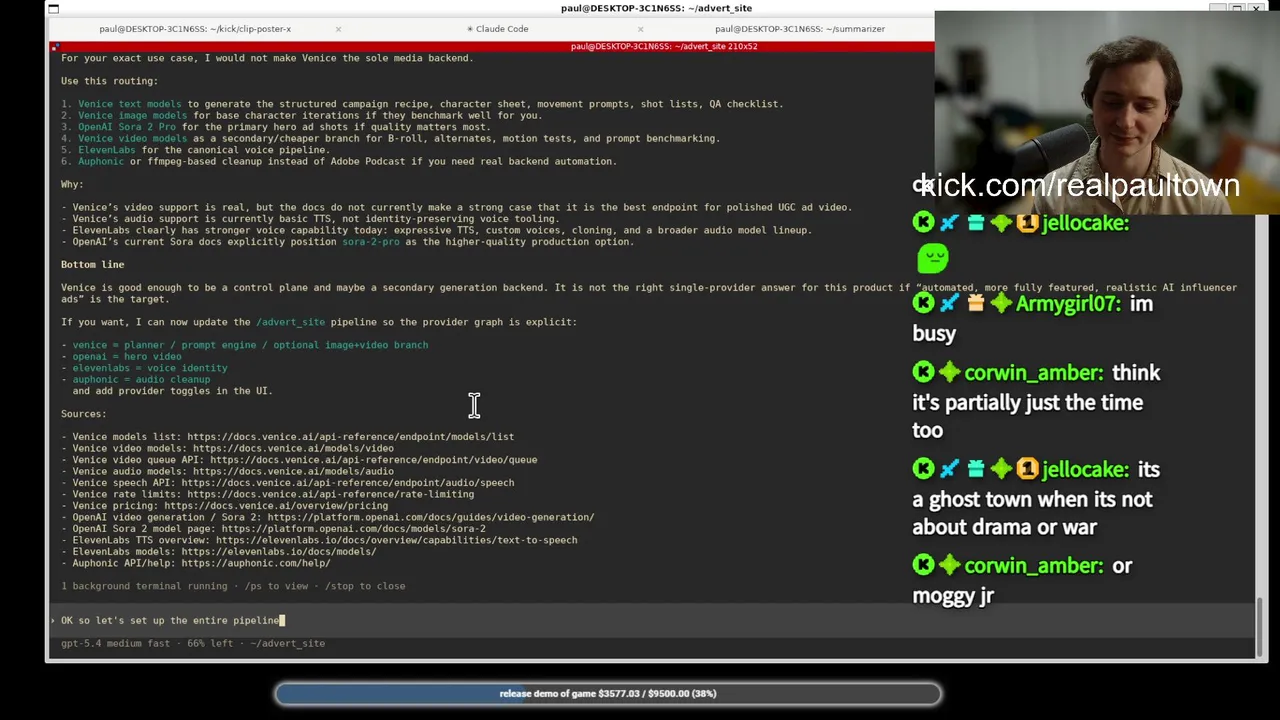The image size is (1280, 720).
Task: Close the Claude Code tab
Action: pos(640,29)
